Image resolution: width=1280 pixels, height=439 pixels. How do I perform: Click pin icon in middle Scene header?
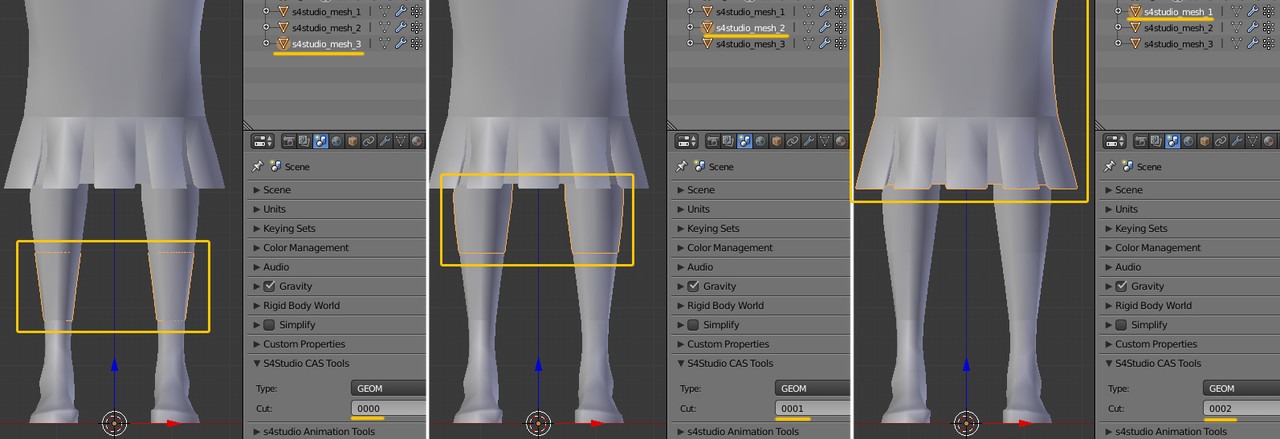(x=681, y=166)
